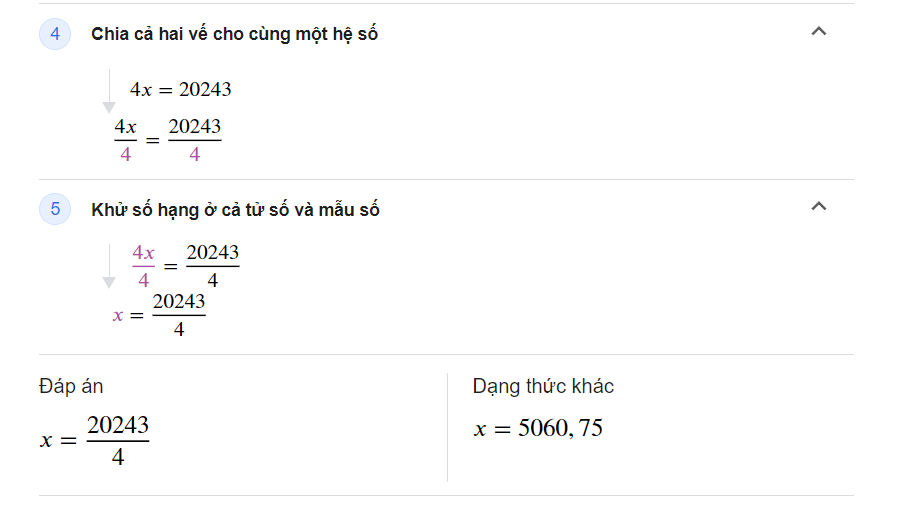The width and height of the screenshot is (897, 514).
Task: Select heading "Khử số hạng ở cả tử số và mẫu số"
Action: tap(235, 210)
